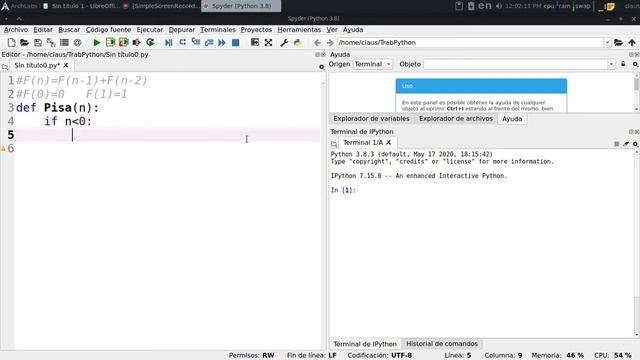Open file using the folder toolbar icon
The image size is (640, 360).
[x=24, y=42]
